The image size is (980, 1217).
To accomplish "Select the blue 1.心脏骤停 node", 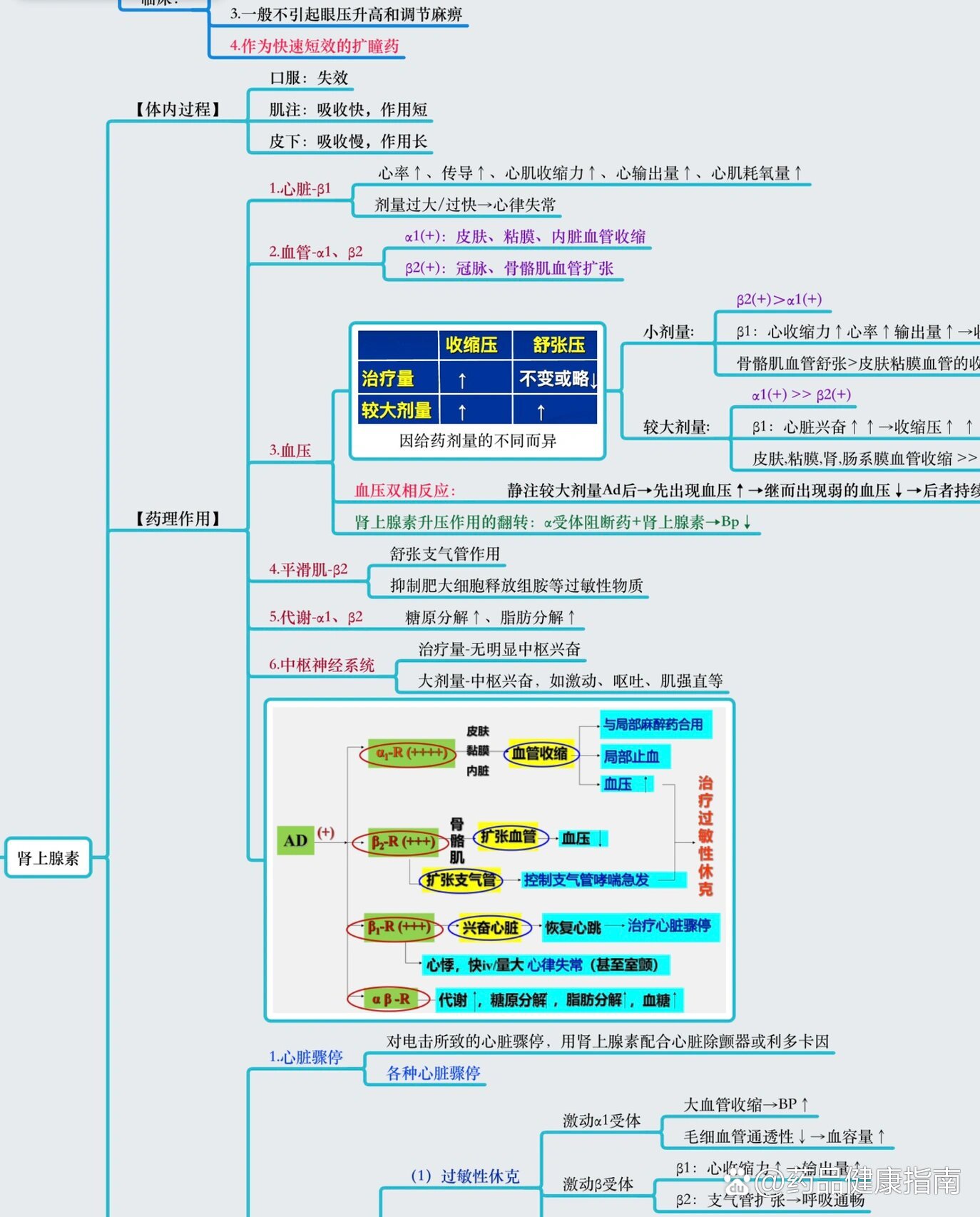I will 305,1056.
